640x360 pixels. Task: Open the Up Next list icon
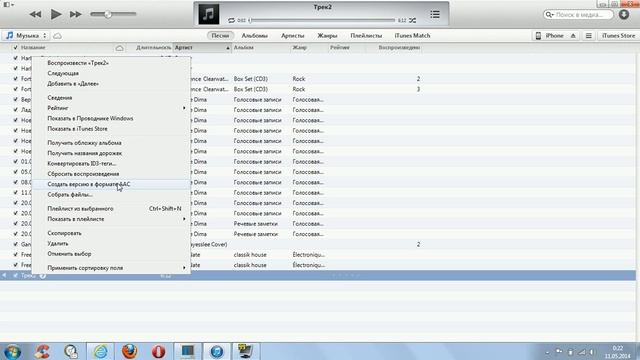435,14
